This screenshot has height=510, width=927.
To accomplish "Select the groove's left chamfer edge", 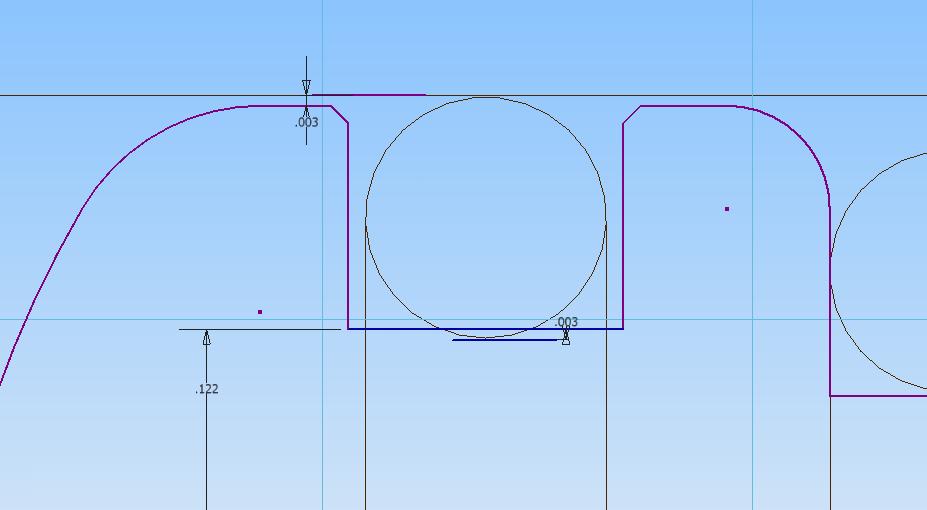I will click(339, 115).
